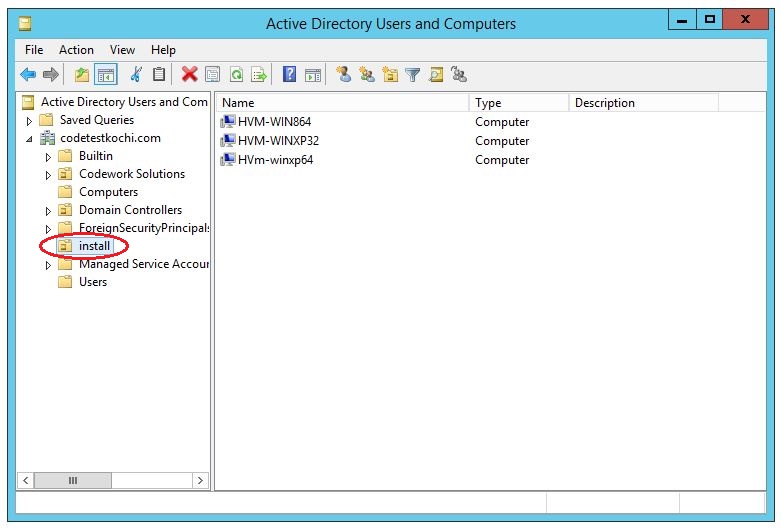Image resolution: width=781 pixels, height=529 pixels.
Task: Click tree pane scrollbar left arrow
Action: pyautogui.click(x=25, y=480)
